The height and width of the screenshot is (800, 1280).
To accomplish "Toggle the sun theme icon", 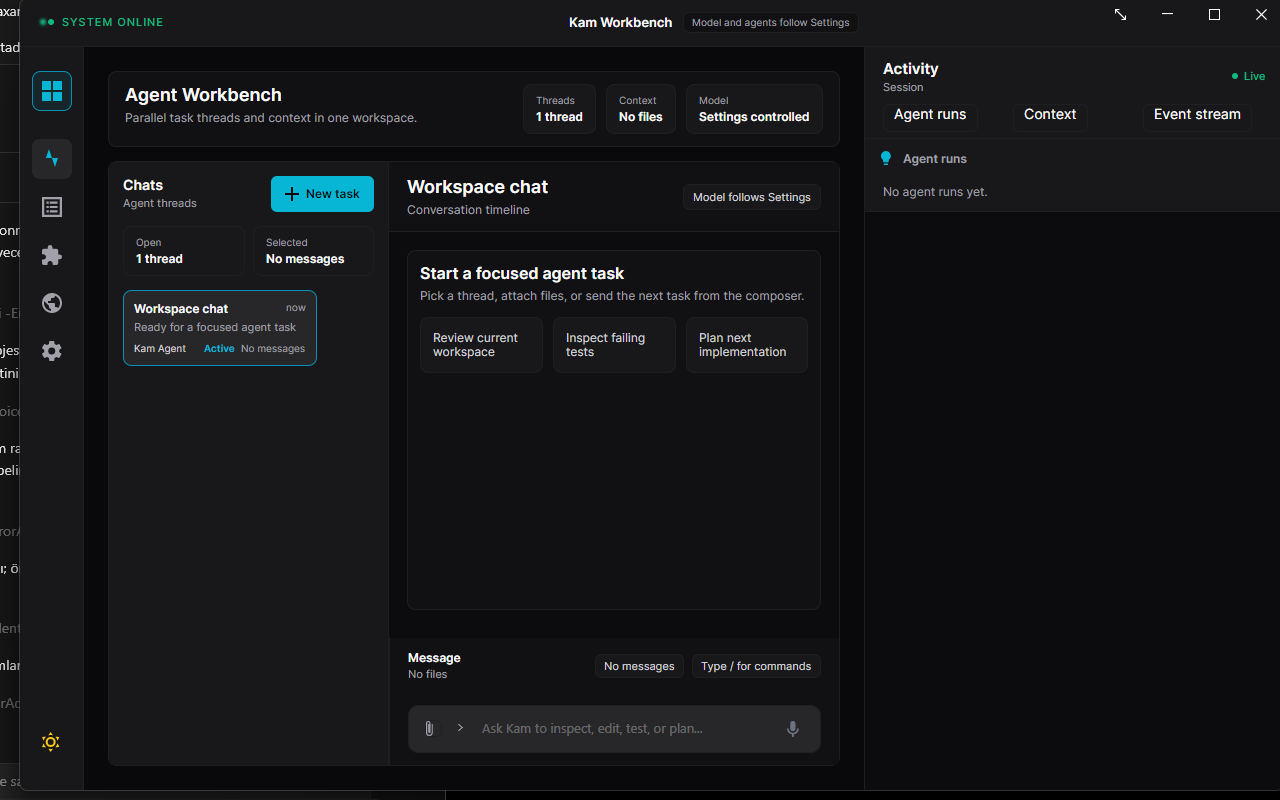I will [51, 742].
